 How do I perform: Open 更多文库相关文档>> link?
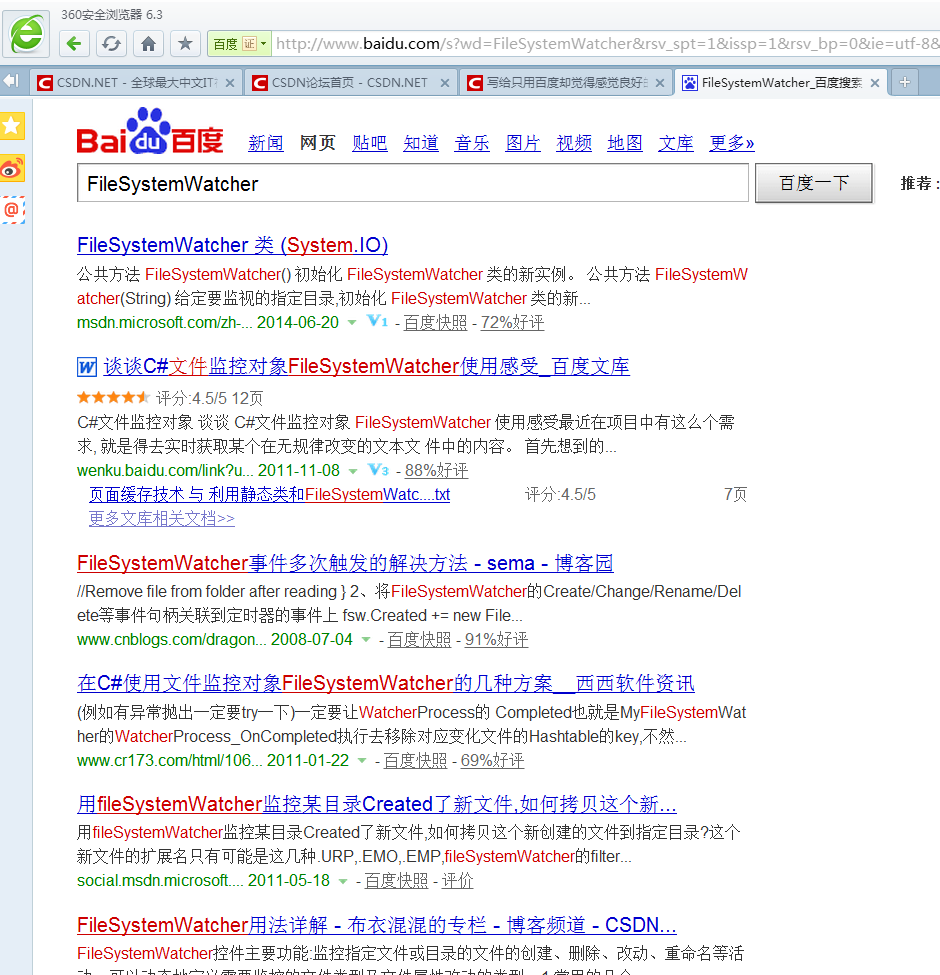(x=162, y=519)
